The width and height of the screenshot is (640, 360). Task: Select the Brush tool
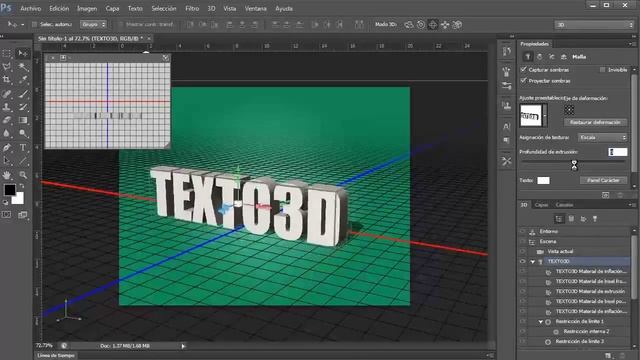[x=22, y=94]
